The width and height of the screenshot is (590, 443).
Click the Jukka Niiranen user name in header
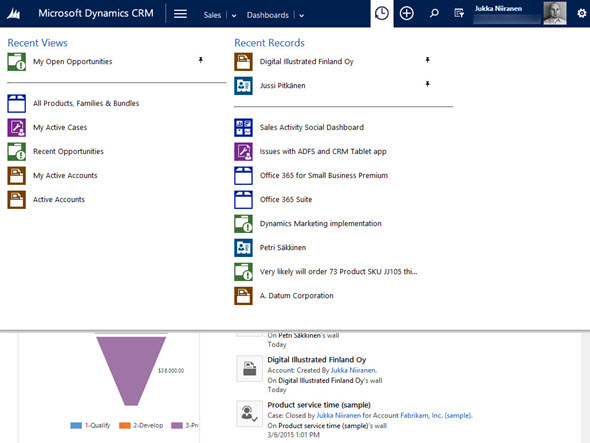pos(498,9)
